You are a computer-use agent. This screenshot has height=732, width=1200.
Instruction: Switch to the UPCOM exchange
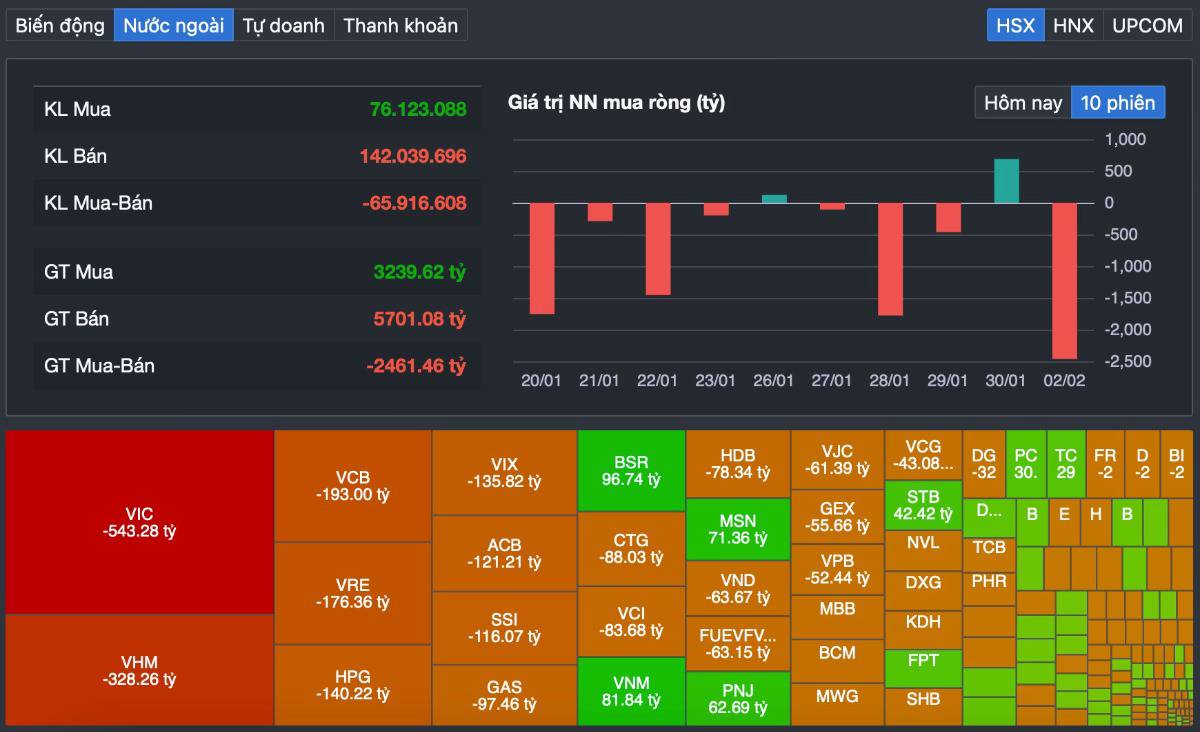[x=1148, y=25]
